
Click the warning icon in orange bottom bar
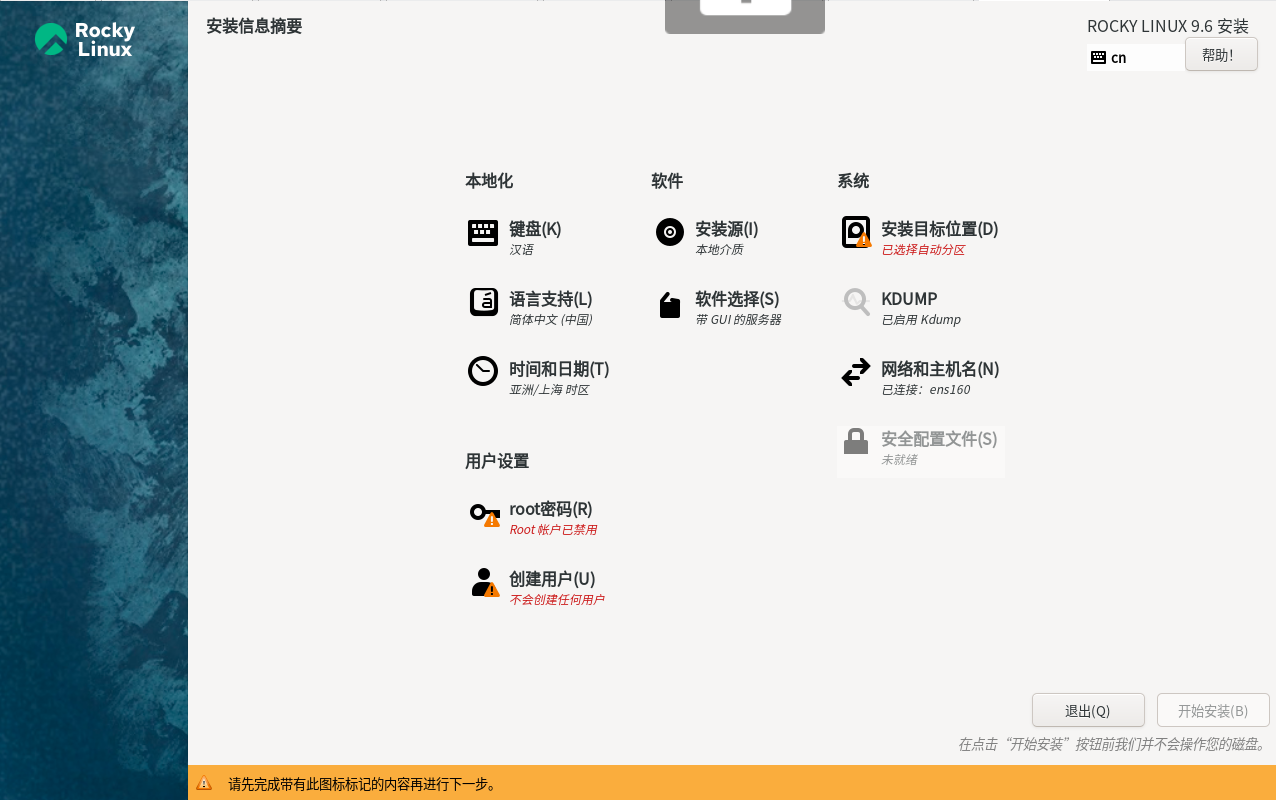[204, 783]
